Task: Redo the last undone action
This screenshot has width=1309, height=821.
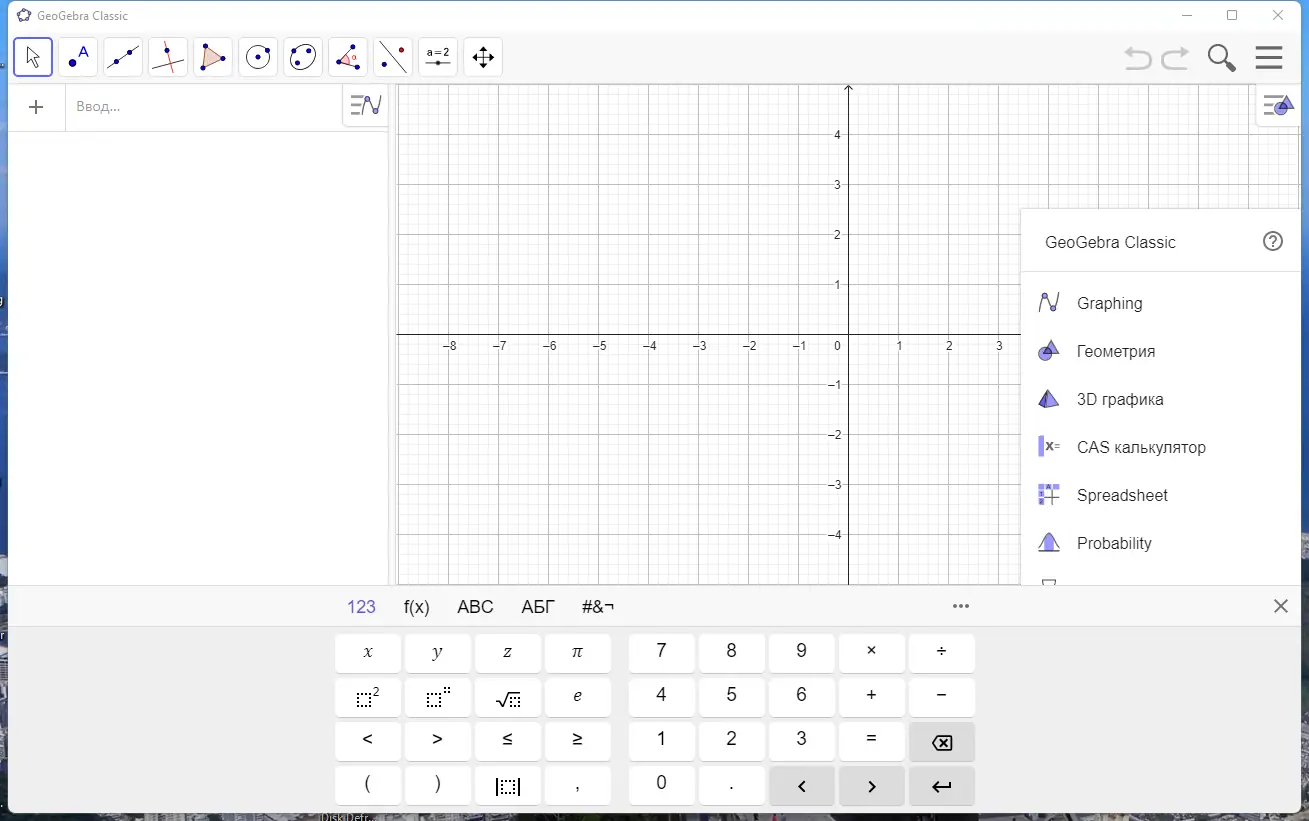Action: tap(1175, 58)
